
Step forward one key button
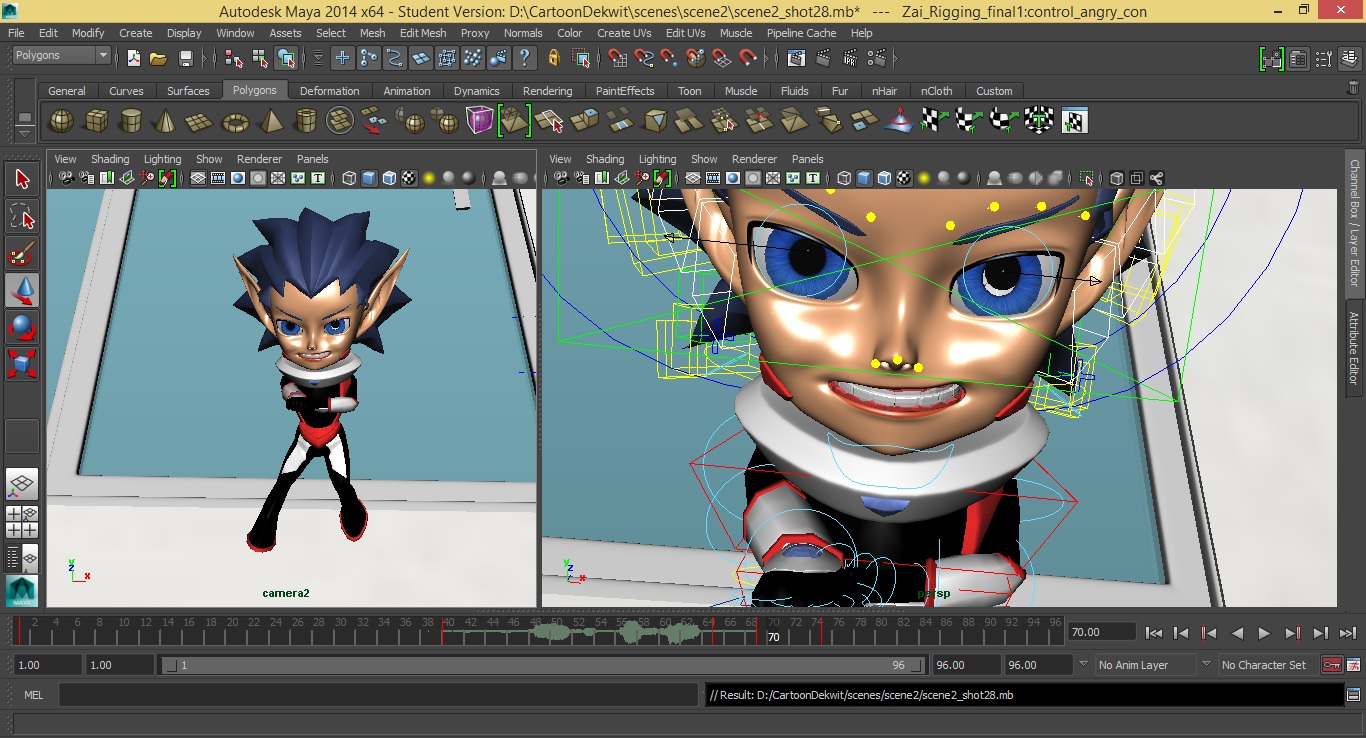coord(1292,633)
